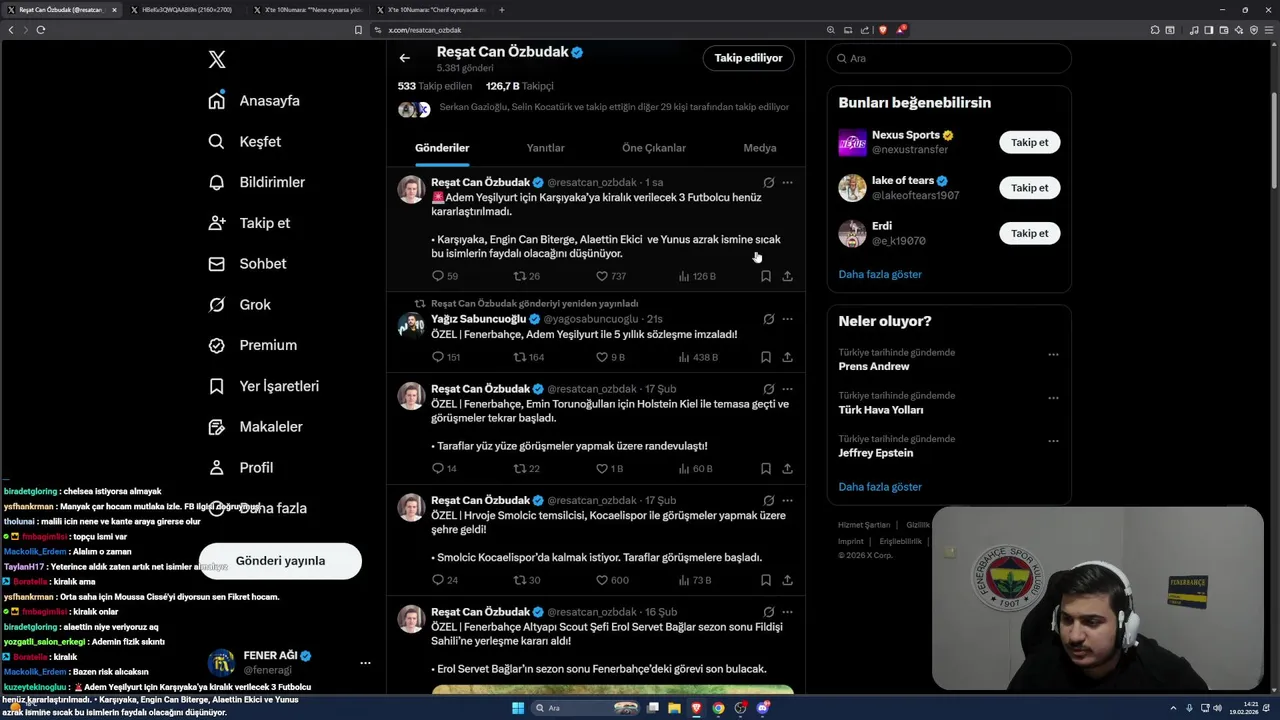This screenshot has height=720, width=1280.
Task: Switch to the Öne Çıkanlar tab
Action: pyautogui.click(x=654, y=148)
